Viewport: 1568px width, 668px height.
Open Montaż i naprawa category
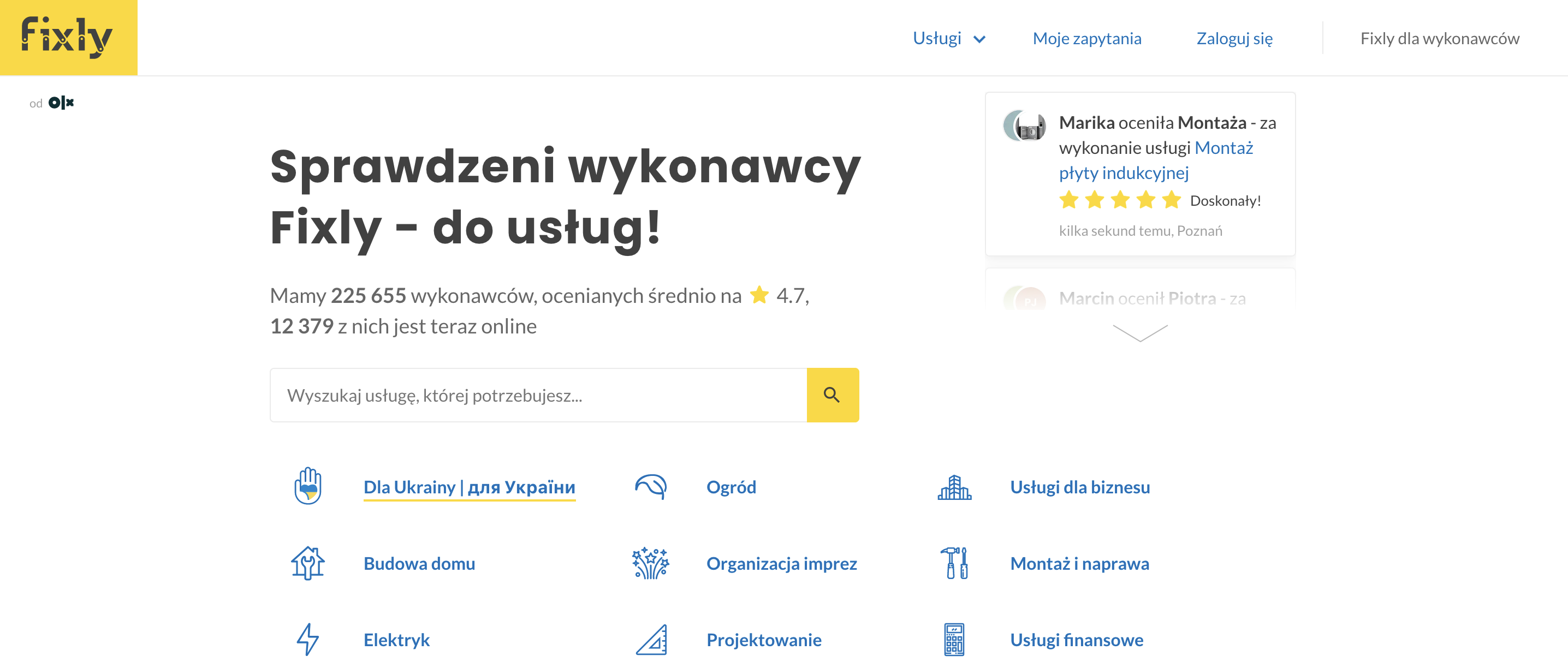click(x=1079, y=563)
